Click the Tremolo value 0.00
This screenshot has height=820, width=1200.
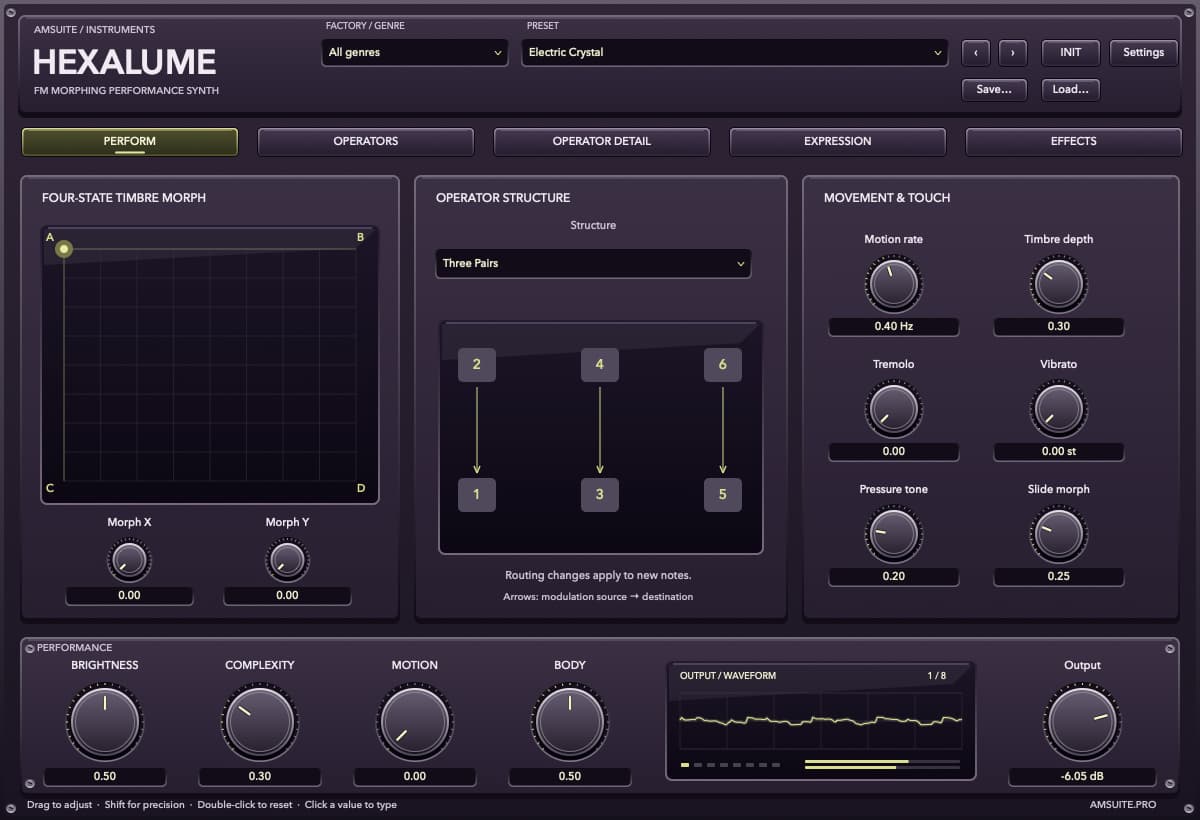(x=894, y=451)
